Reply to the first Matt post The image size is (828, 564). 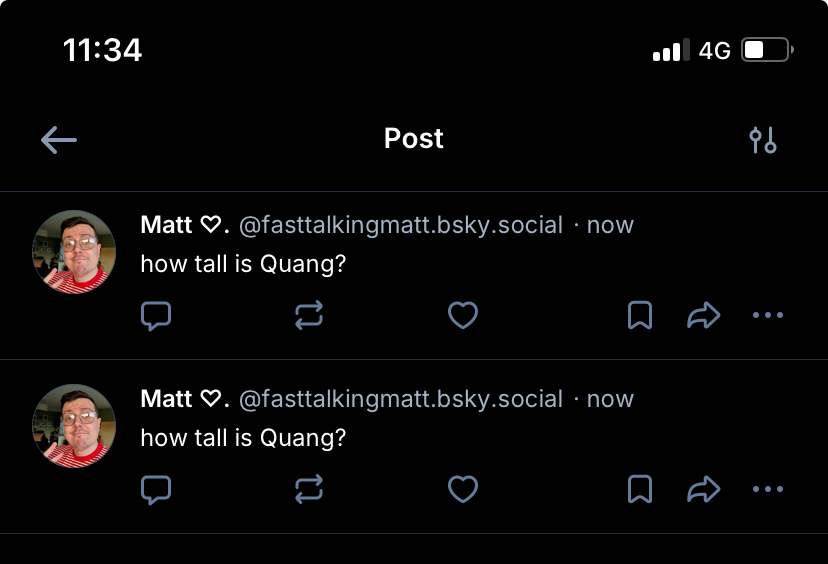click(x=156, y=316)
